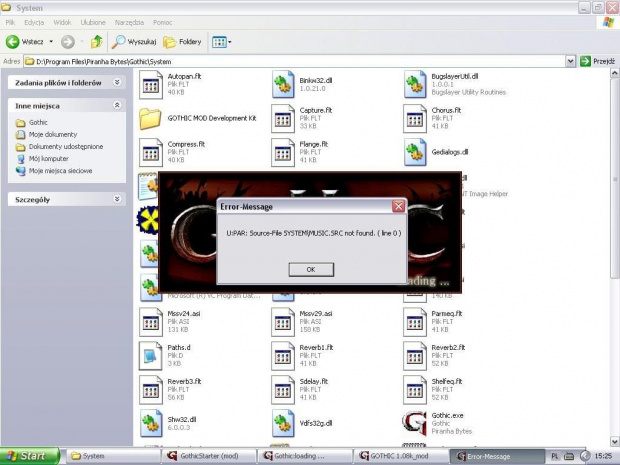Open Dokumenty udostępnione link

click(66, 147)
